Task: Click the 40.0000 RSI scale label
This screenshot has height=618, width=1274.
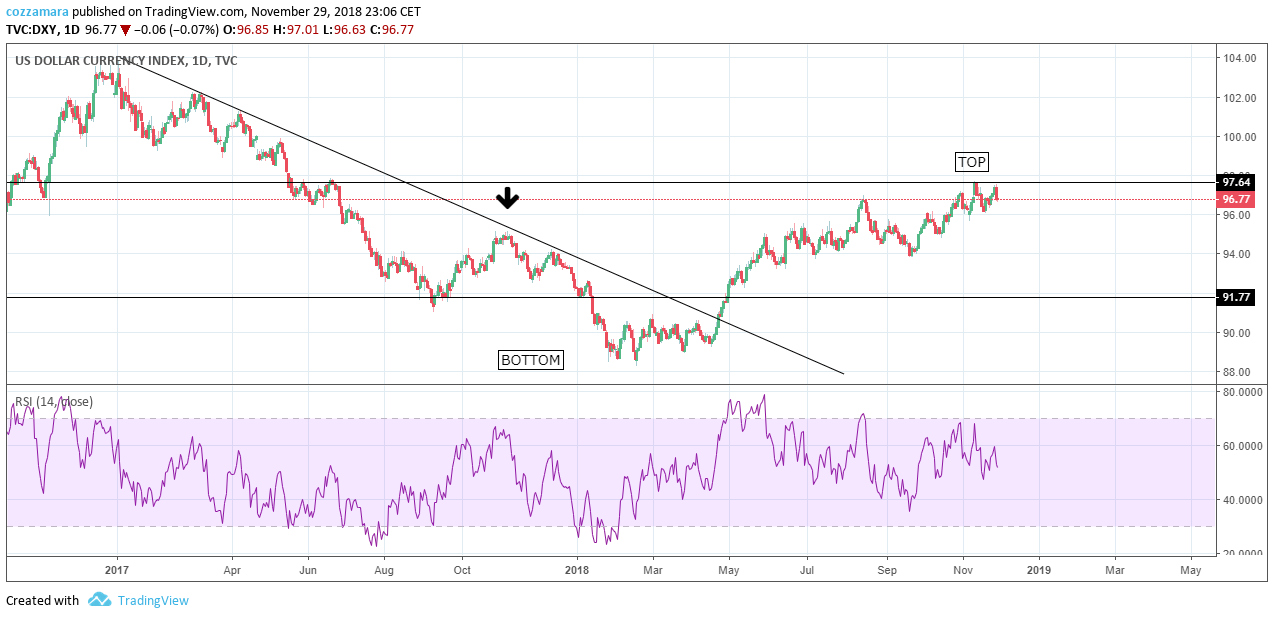Action: 1244,500
